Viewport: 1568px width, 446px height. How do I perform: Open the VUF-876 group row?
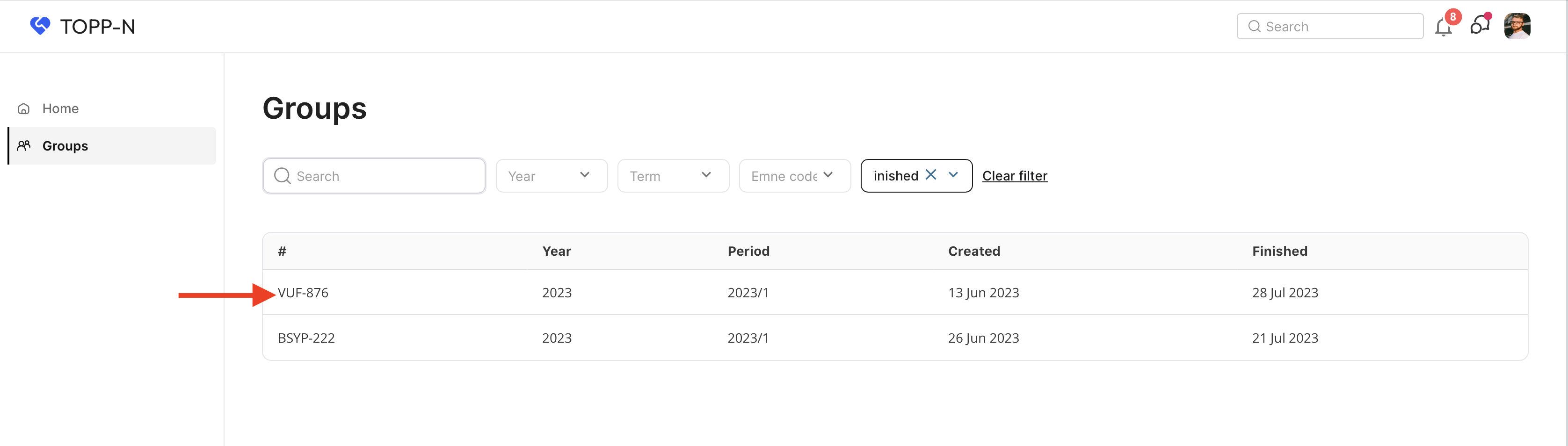pos(303,293)
